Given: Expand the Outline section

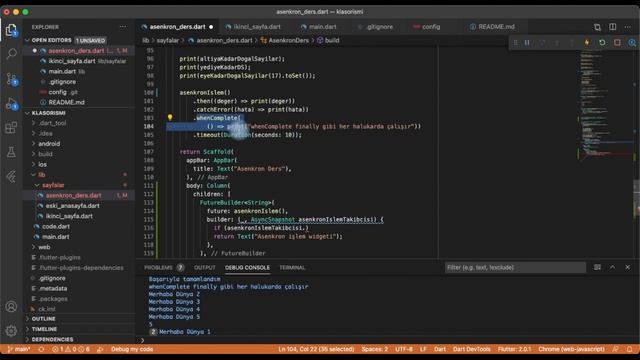Looking at the screenshot, I should (44, 319).
